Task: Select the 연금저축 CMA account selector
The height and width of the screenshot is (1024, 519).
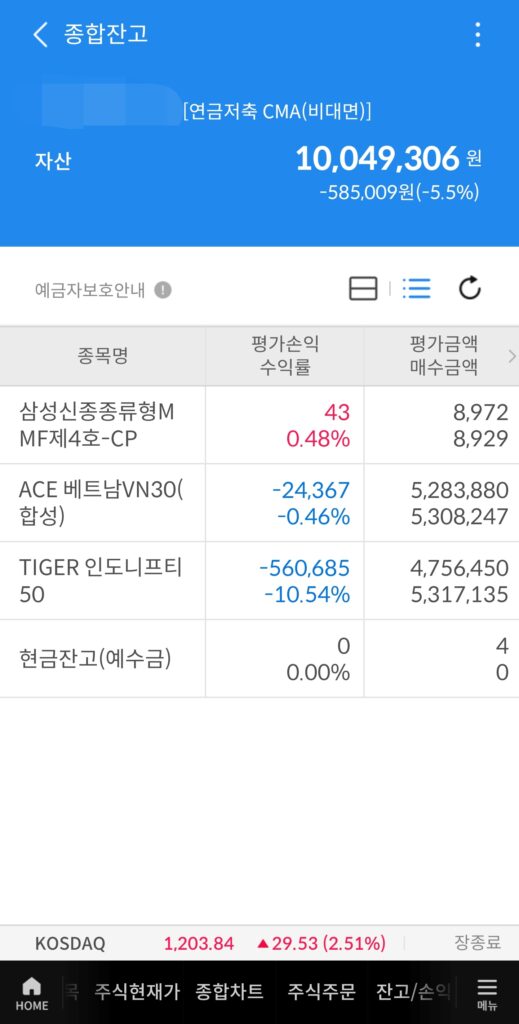Action: coord(277,112)
